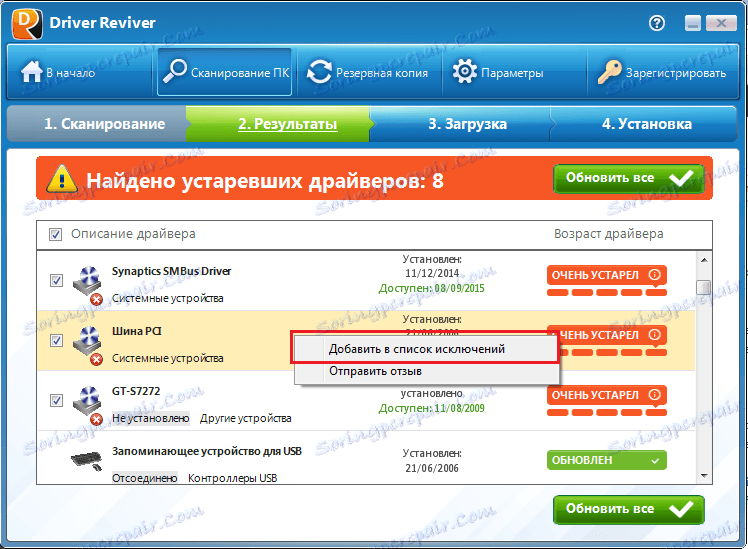Open «Резервная копия» backup tab
Image resolution: width=748 pixels, height=549 pixels.
[x=367, y=73]
